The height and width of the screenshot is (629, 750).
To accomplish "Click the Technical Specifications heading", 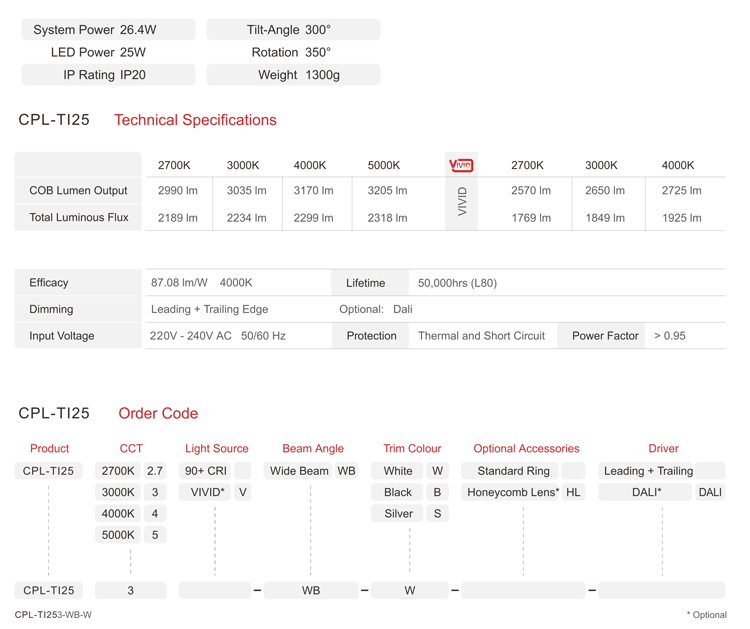I will (x=195, y=120).
